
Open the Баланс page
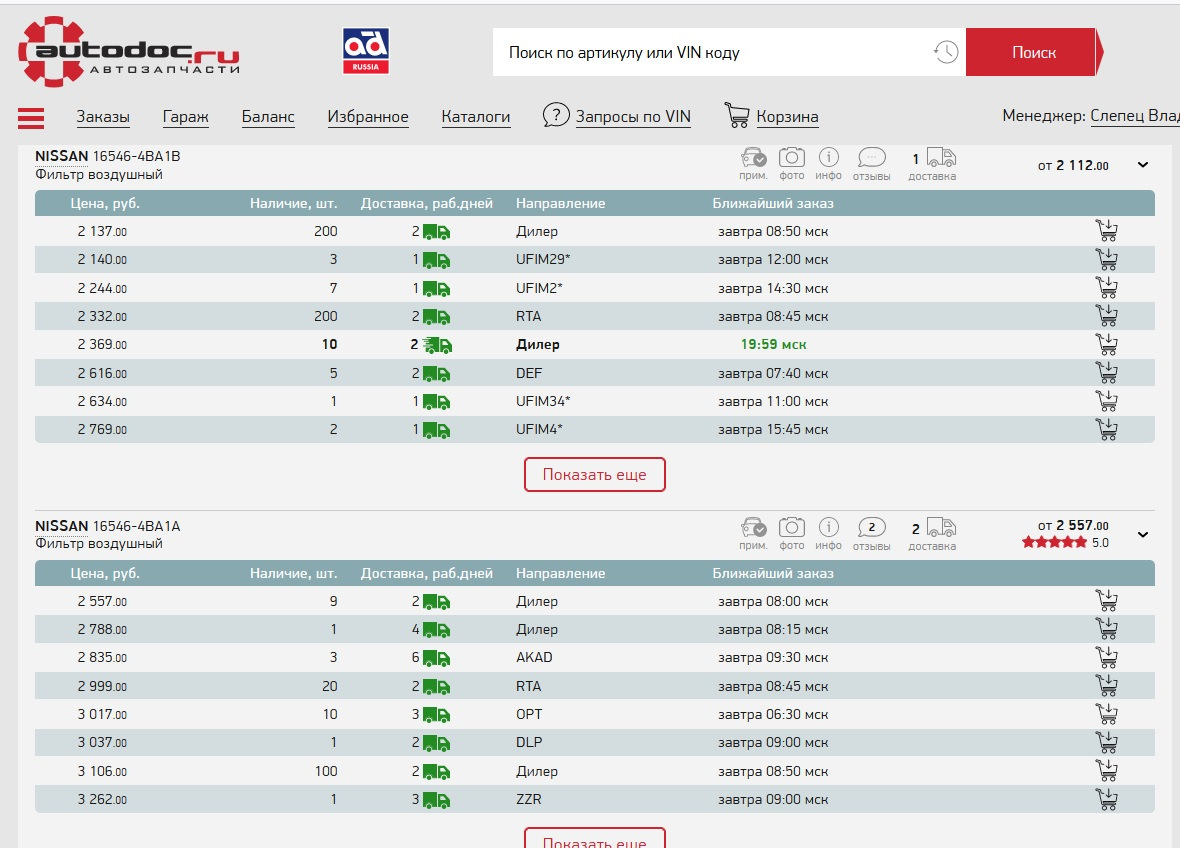pos(268,117)
